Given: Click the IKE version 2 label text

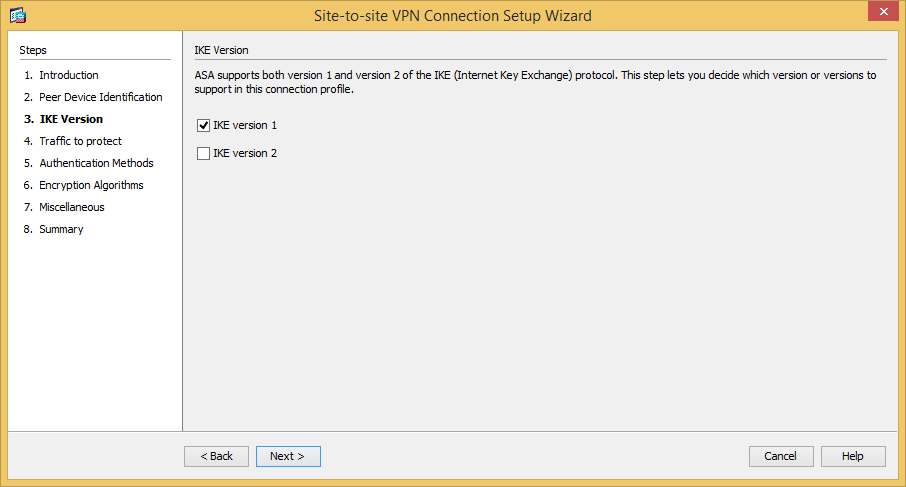Looking at the screenshot, I should (245, 153).
